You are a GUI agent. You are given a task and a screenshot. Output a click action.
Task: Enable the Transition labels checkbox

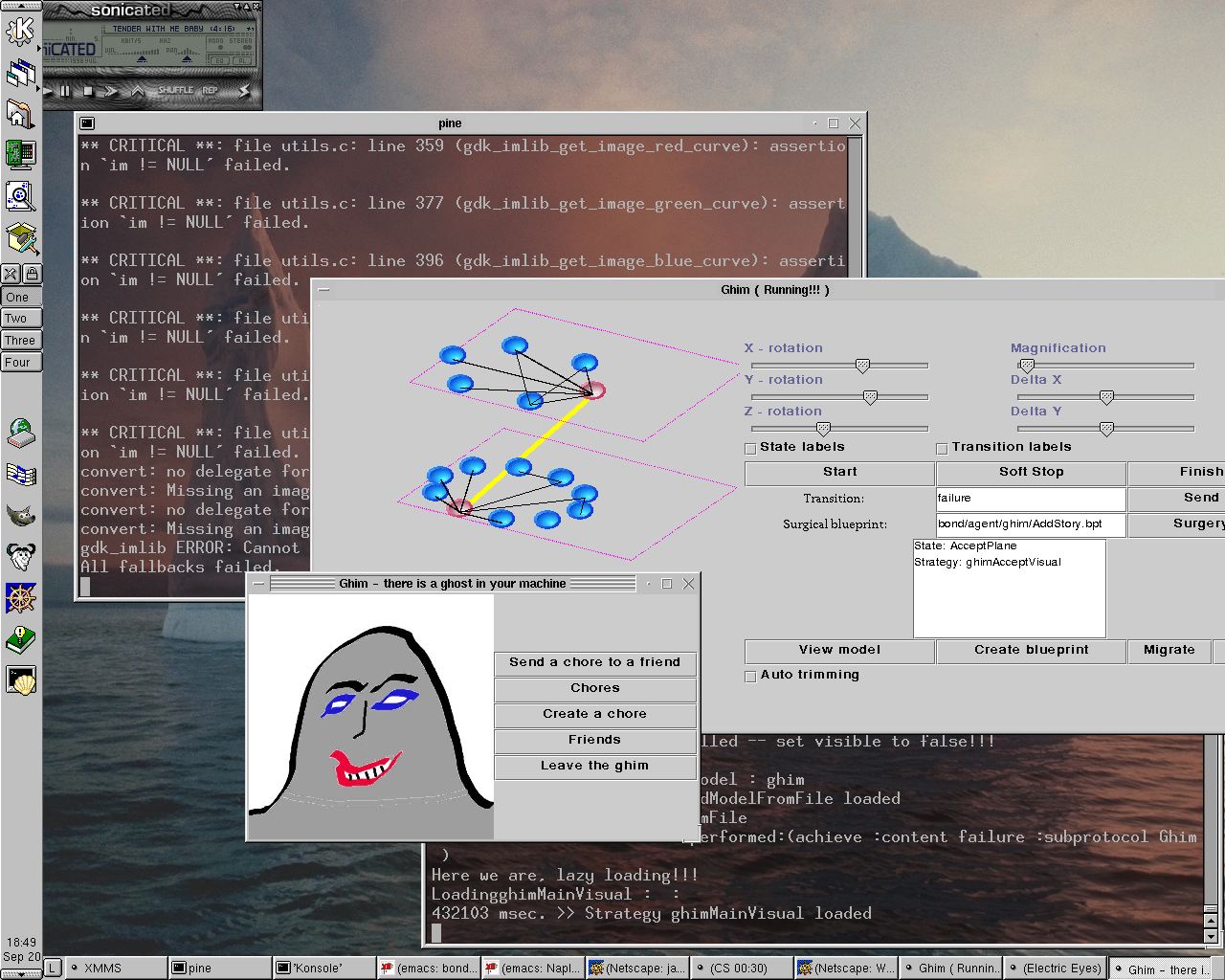click(x=942, y=448)
